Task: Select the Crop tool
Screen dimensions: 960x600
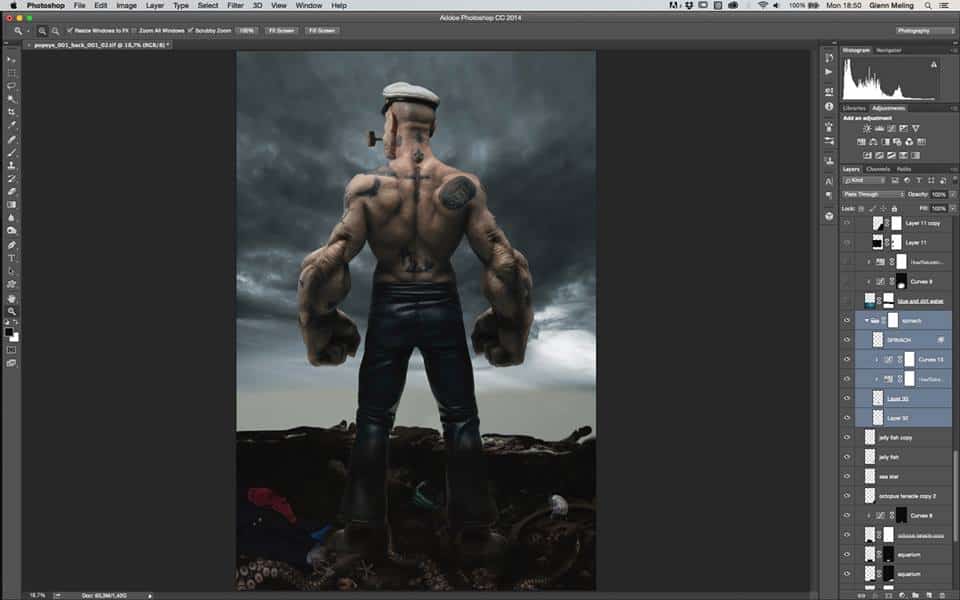Action: click(12, 112)
